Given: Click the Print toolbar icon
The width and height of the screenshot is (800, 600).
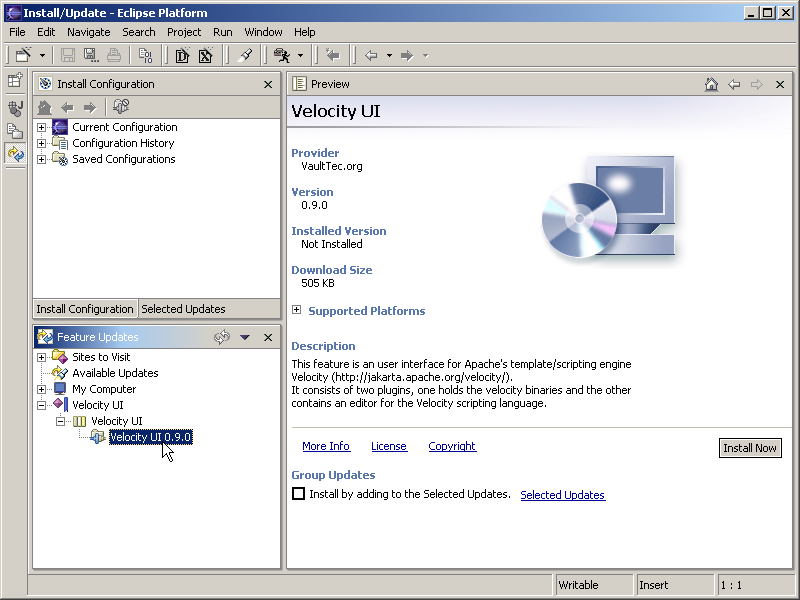Looking at the screenshot, I should [114, 56].
